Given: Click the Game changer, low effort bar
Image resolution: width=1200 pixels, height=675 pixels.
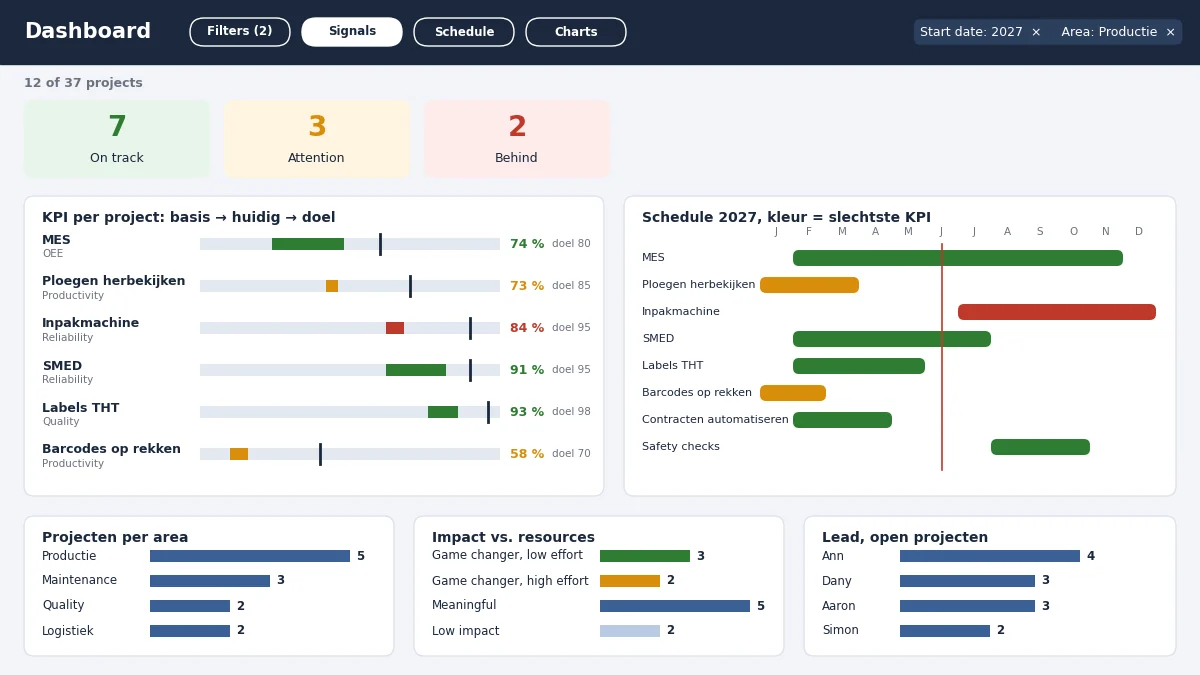Looking at the screenshot, I should click(x=645, y=556).
